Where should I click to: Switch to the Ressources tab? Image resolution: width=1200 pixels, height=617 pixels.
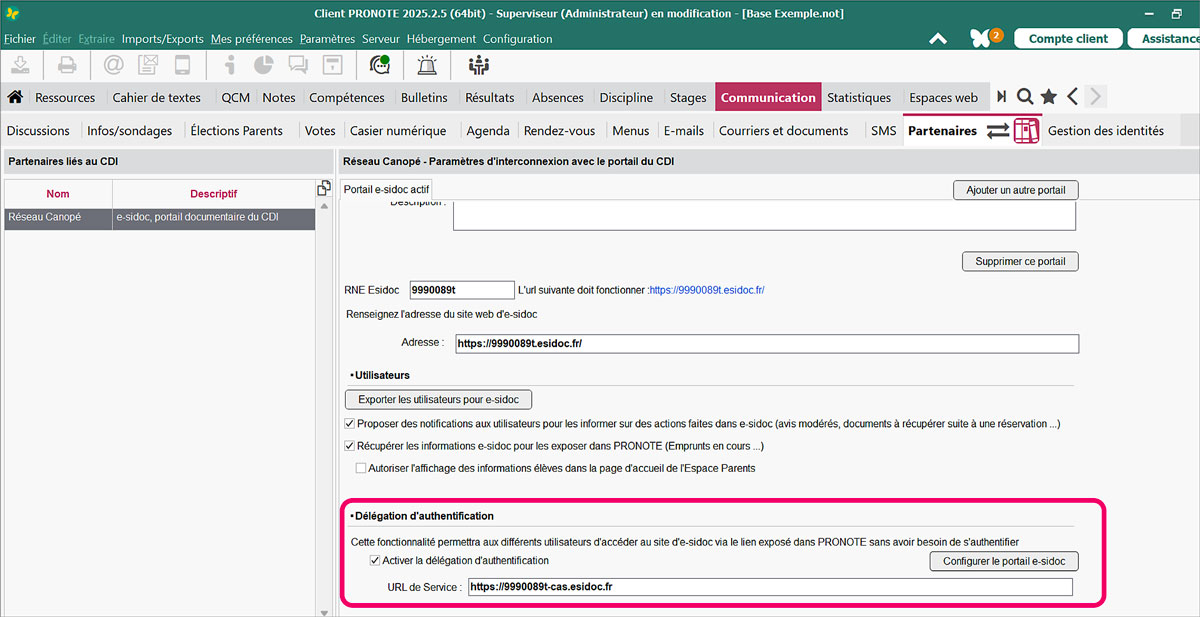[x=65, y=98]
